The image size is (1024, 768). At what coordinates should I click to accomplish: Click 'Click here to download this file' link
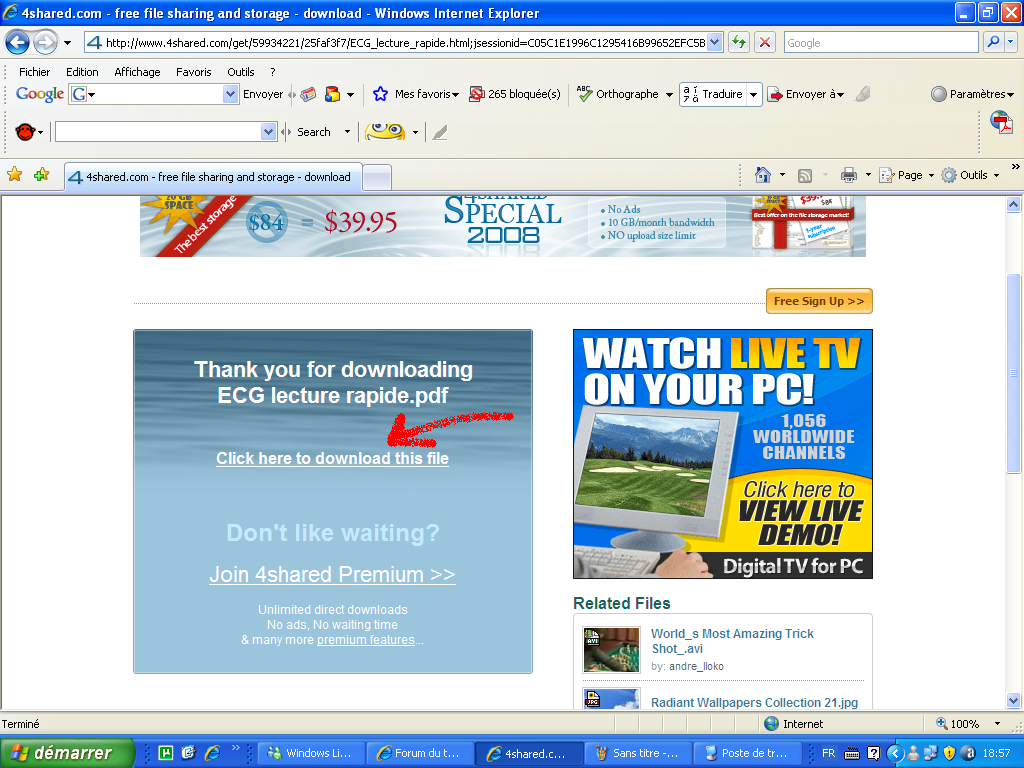tap(332, 458)
